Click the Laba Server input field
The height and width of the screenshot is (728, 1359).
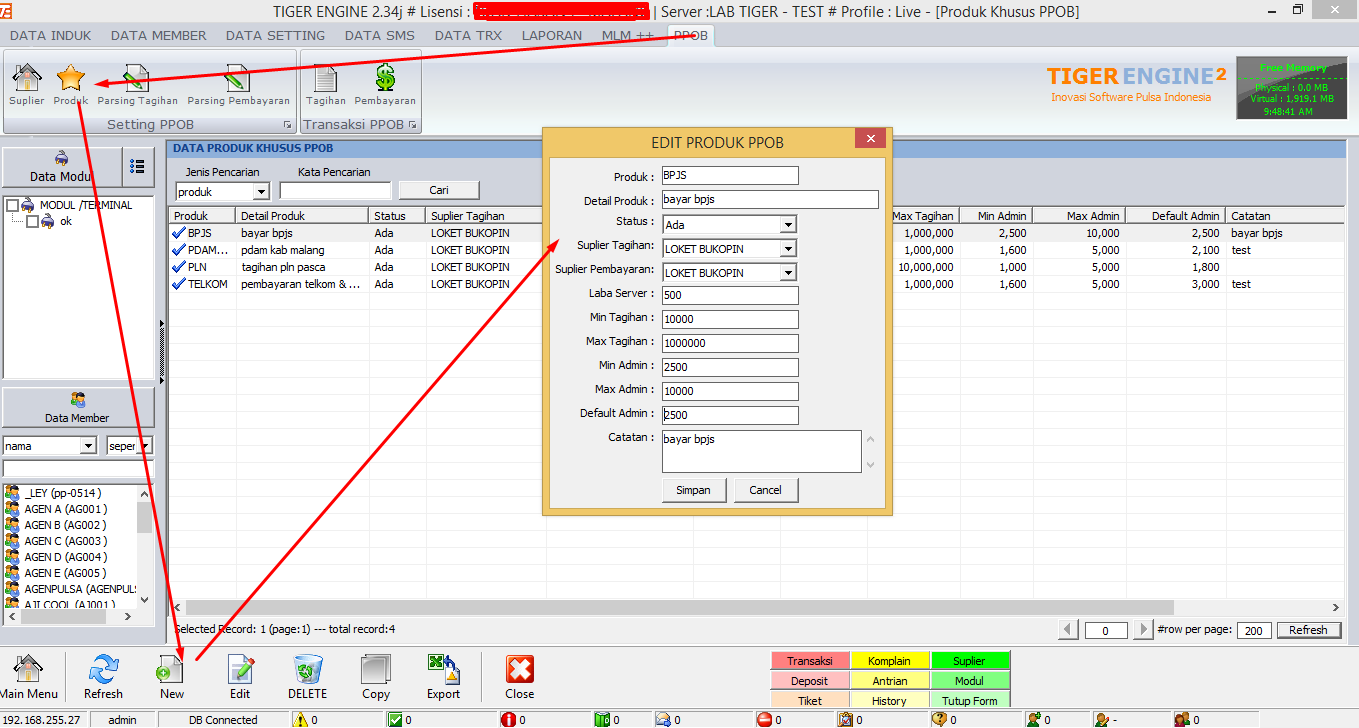(730, 295)
